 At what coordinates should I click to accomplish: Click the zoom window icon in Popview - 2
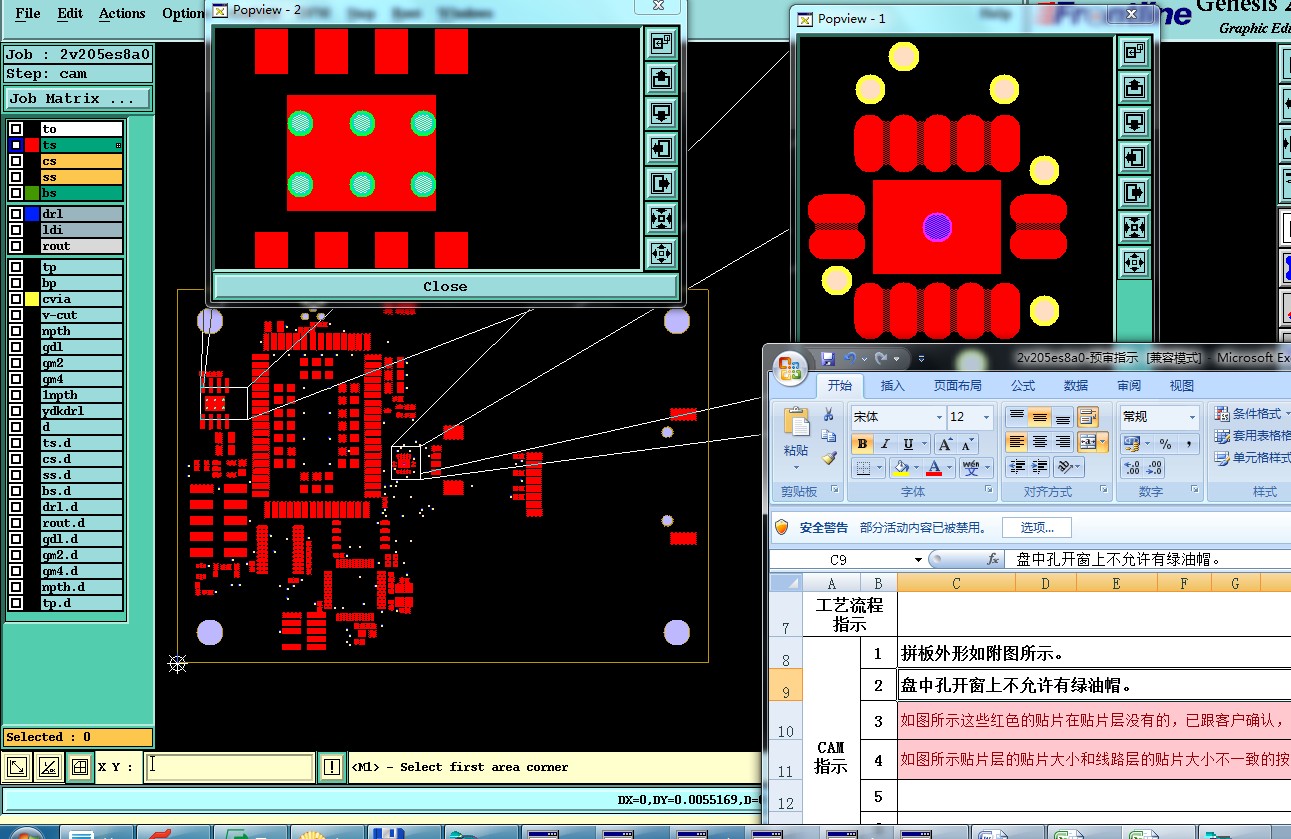tap(661, 42)
